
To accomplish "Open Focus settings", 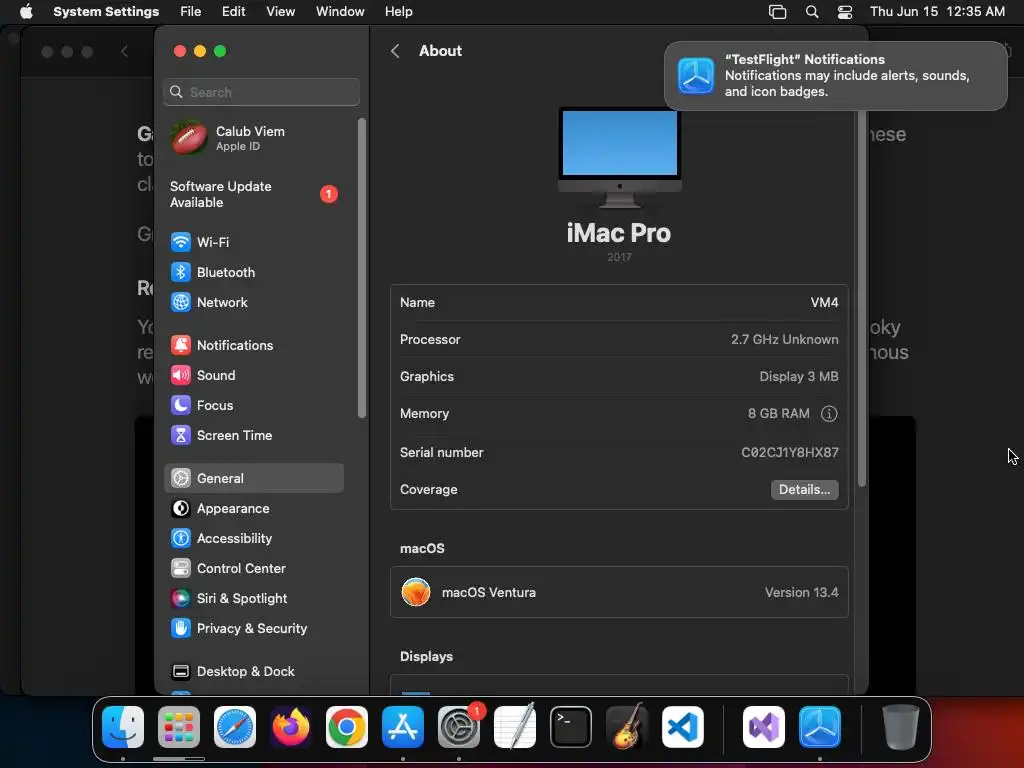I will tap(254, 406).
